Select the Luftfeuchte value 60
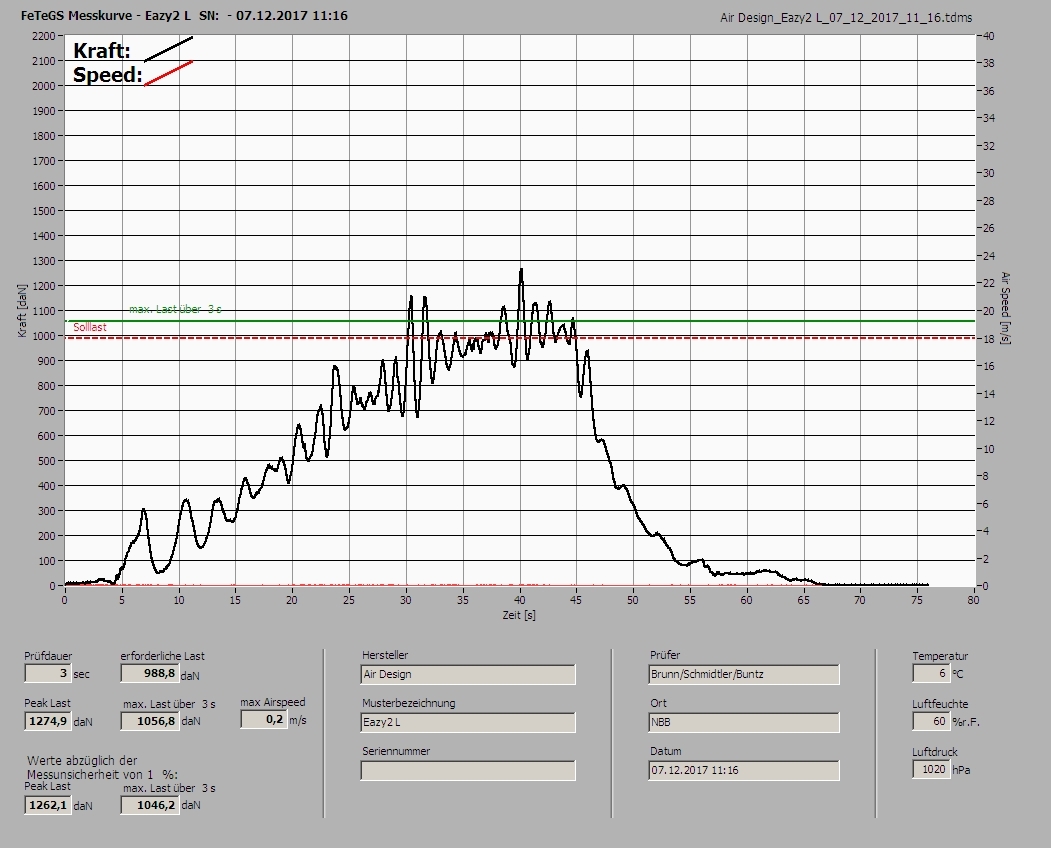The image size is (1051, 848). point(930,721)
